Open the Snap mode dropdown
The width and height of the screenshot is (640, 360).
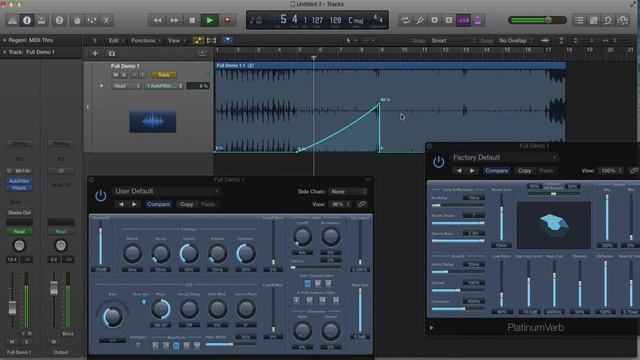click(453, 40)
